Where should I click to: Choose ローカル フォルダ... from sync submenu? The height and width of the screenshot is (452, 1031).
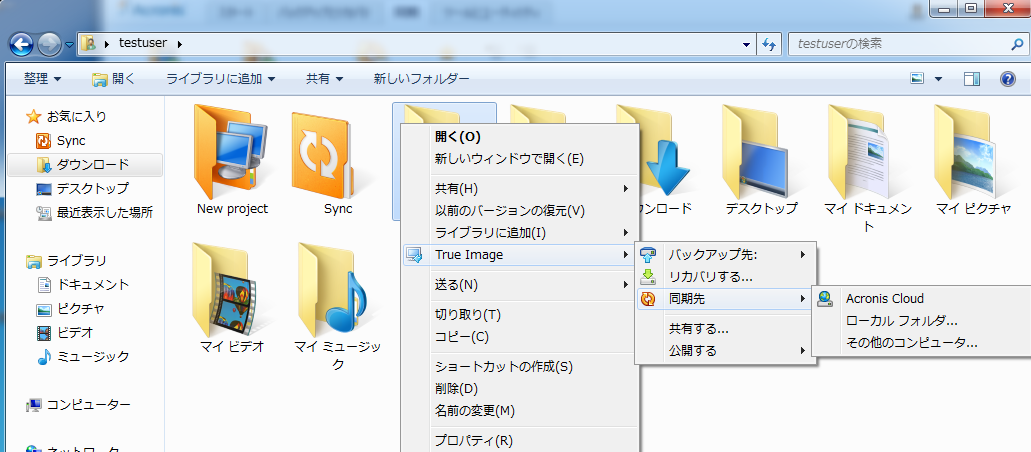coord(901,320)
